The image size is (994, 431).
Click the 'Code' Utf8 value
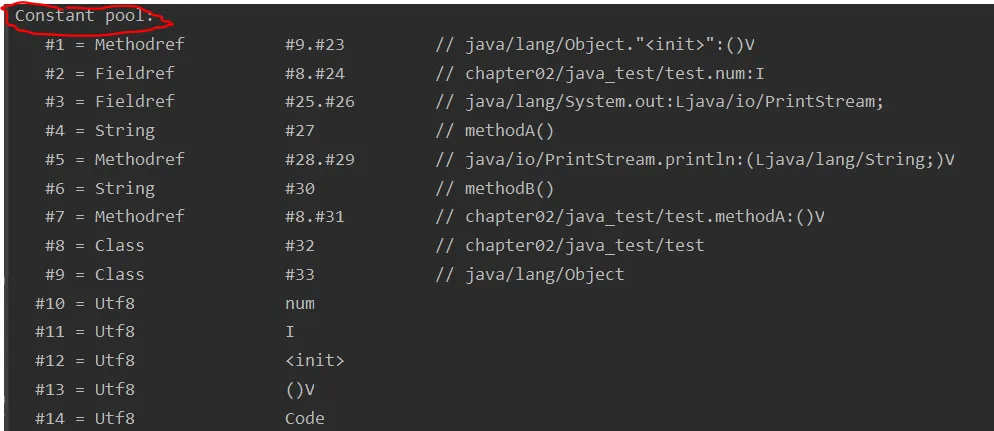pos(304,419)
